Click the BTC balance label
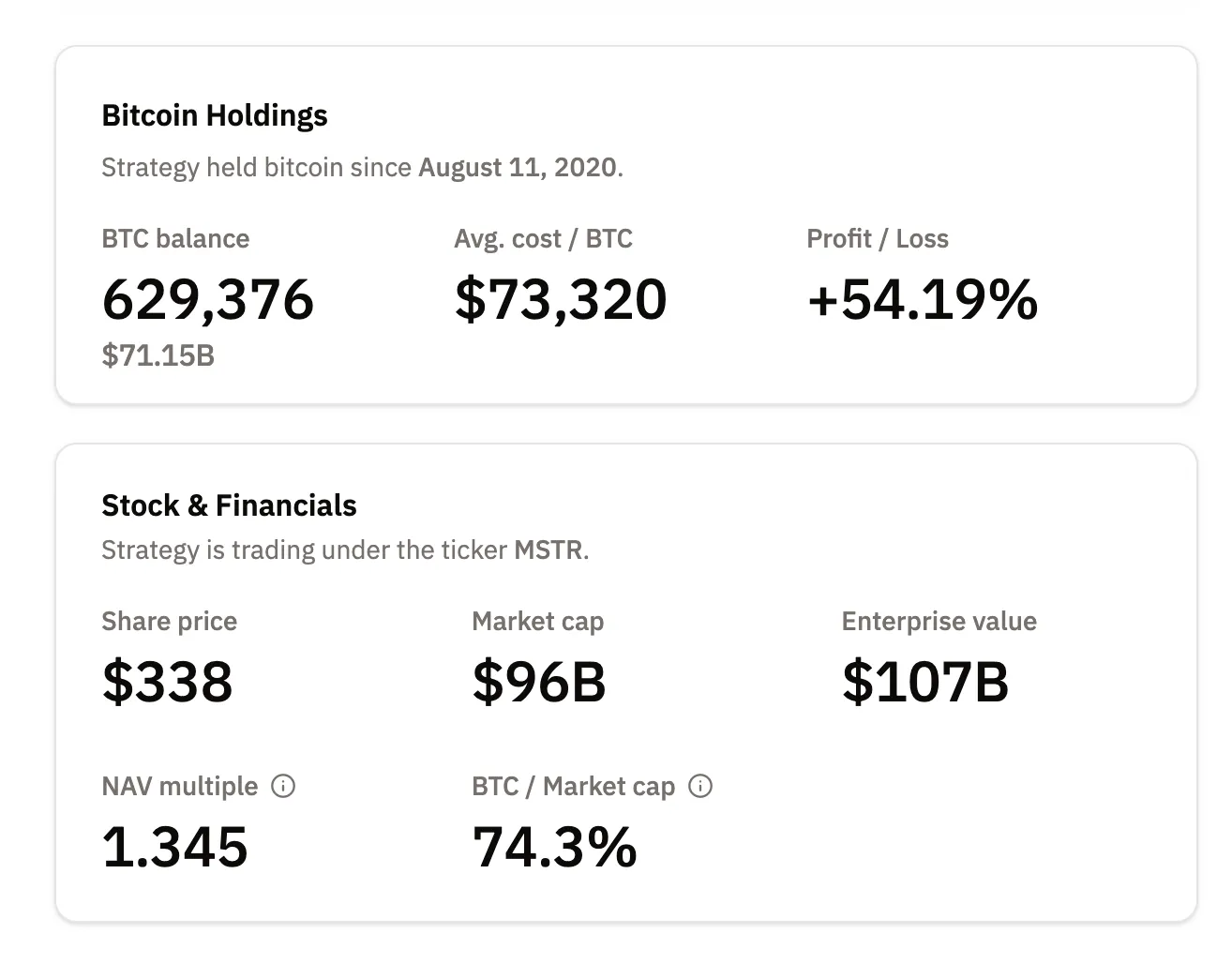The width and height of the screenshot is (1232, 964). (174, 239)
